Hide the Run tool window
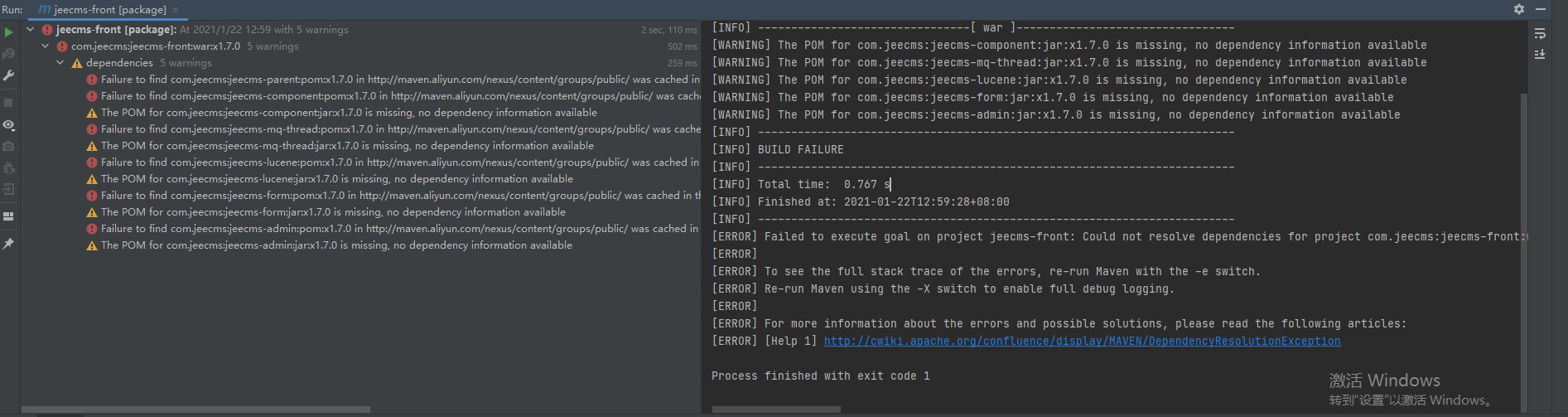1568x417 pixels. (x=1541, y=9)
